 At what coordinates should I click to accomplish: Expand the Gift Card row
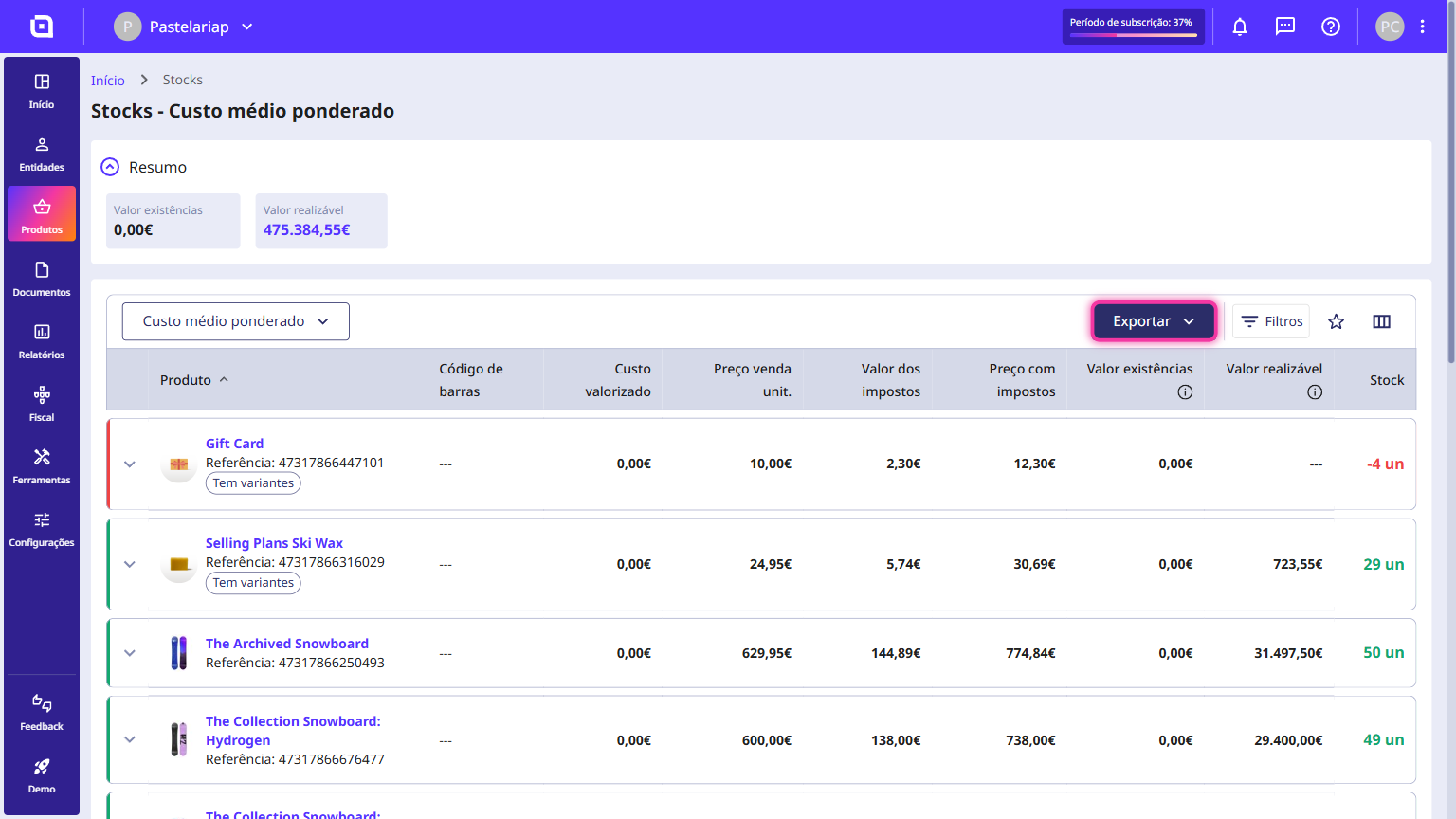coord(130,464)
